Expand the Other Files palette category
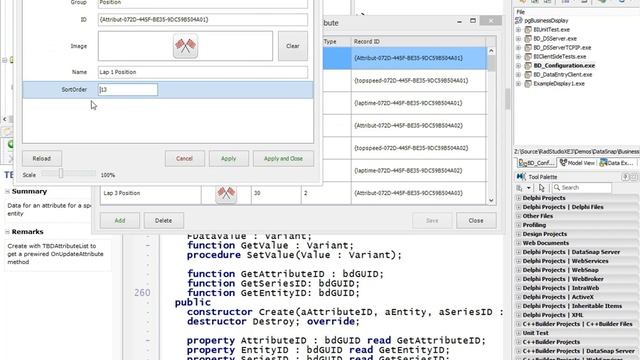This screenshot has height=360, width=640. [519, 216]
